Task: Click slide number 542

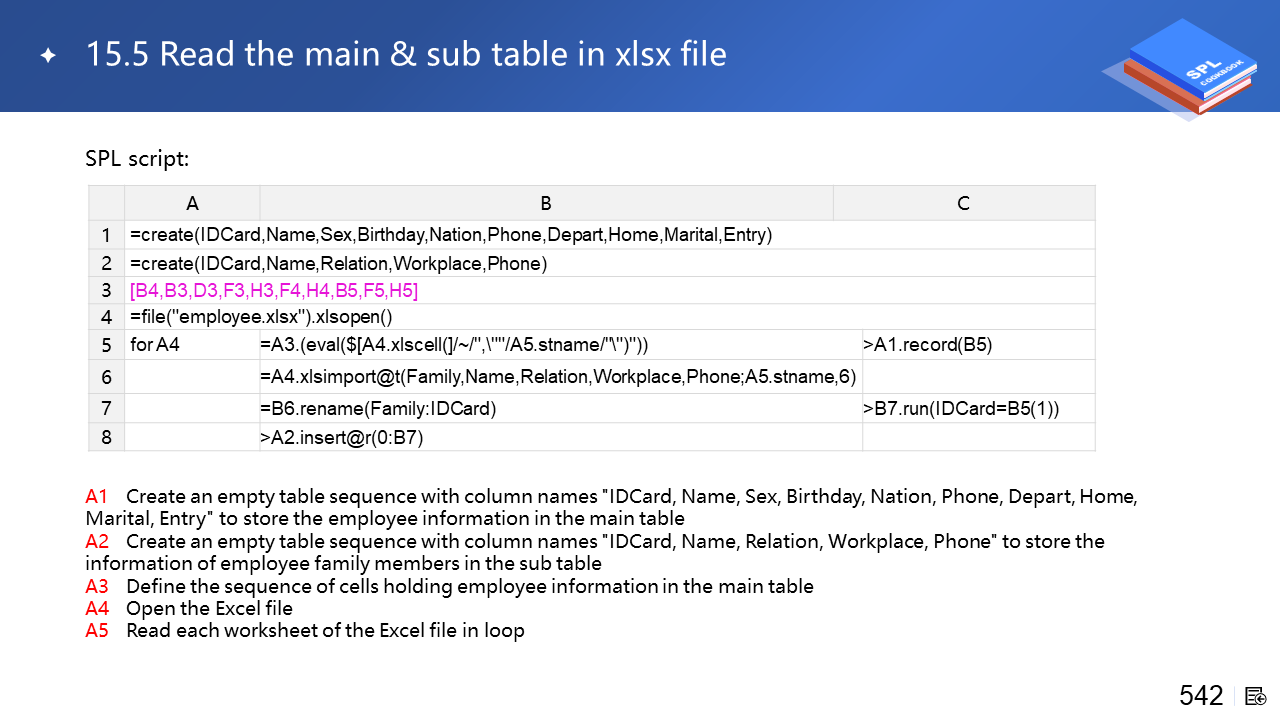Action: click(x=1200, y=696)
